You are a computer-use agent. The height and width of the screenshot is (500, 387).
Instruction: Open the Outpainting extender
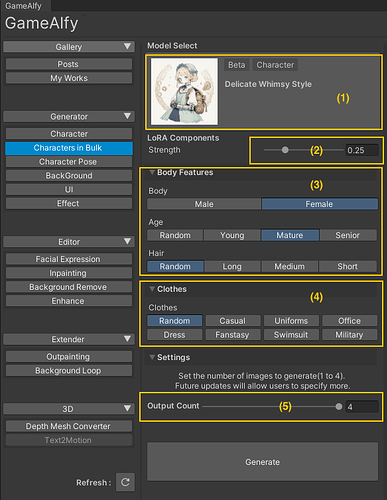coord(69,357)
